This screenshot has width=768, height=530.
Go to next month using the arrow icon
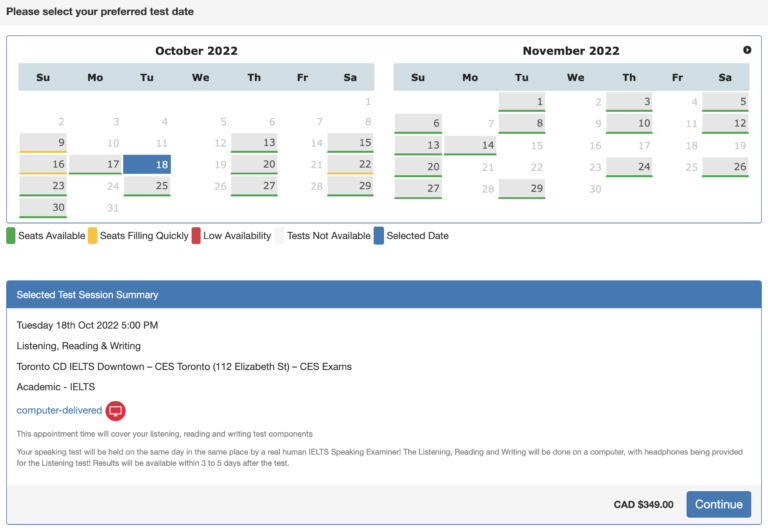[747, 50]
